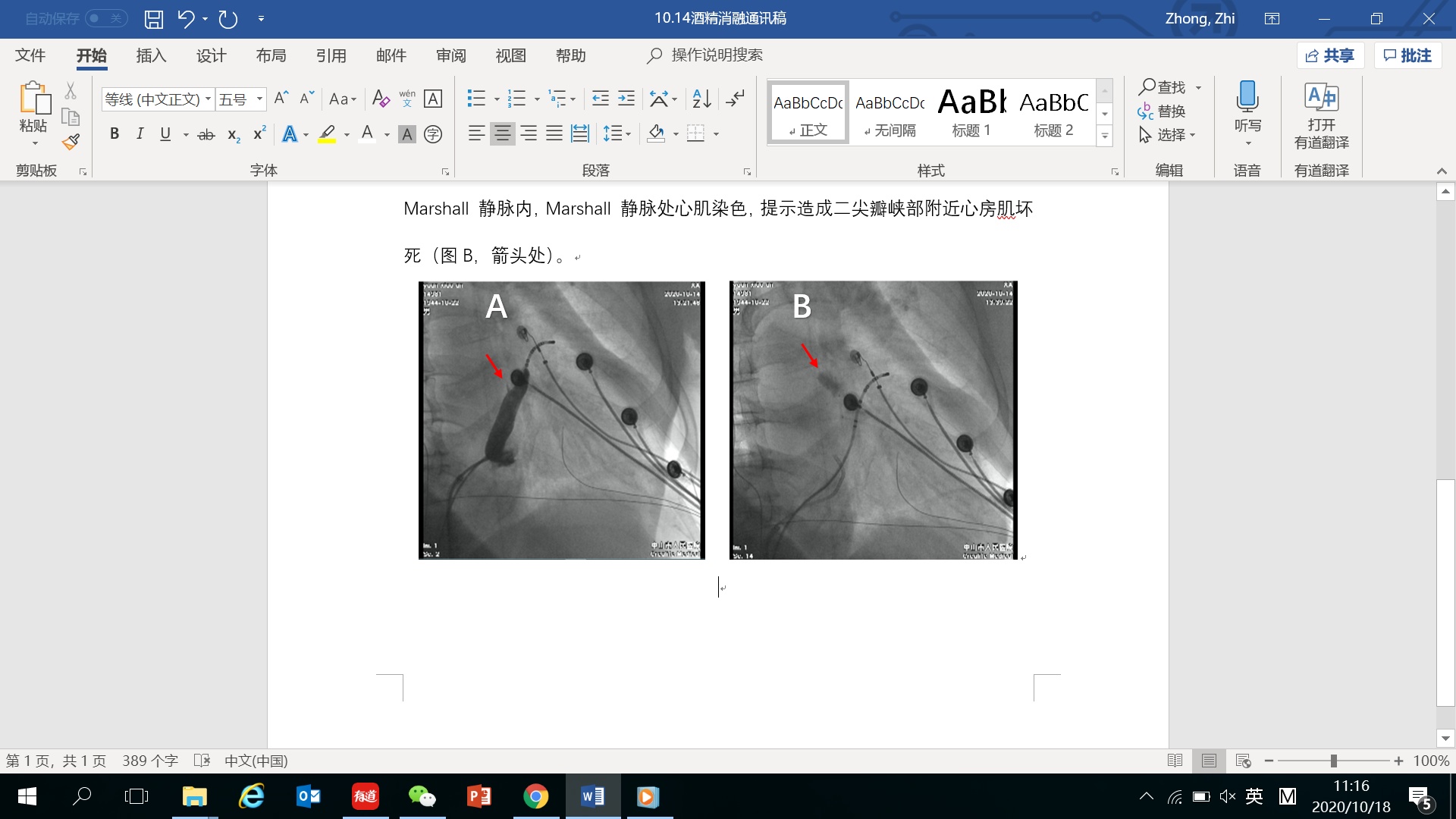The height and width of the screenshot is (819, 1456).
Task: Click the zoom slider handle
Action: [1333, 761]
